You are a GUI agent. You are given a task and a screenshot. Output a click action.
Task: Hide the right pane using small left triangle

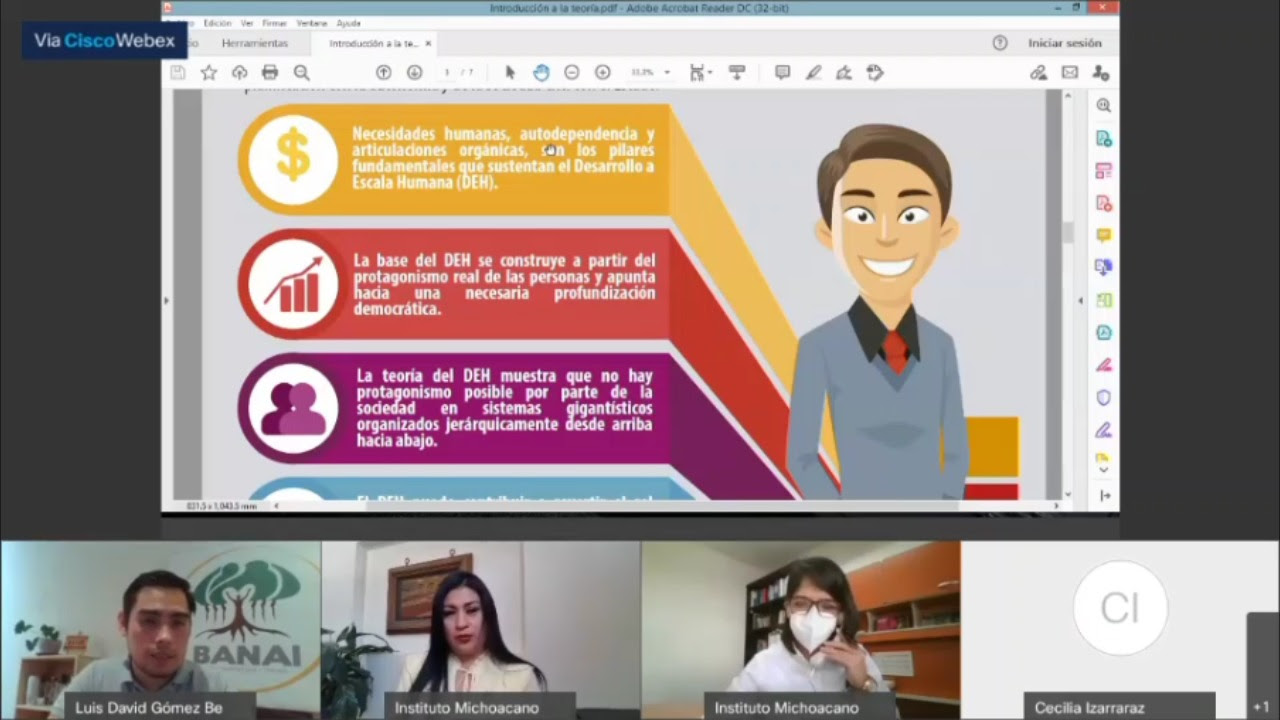click(x=1080, y=300)
